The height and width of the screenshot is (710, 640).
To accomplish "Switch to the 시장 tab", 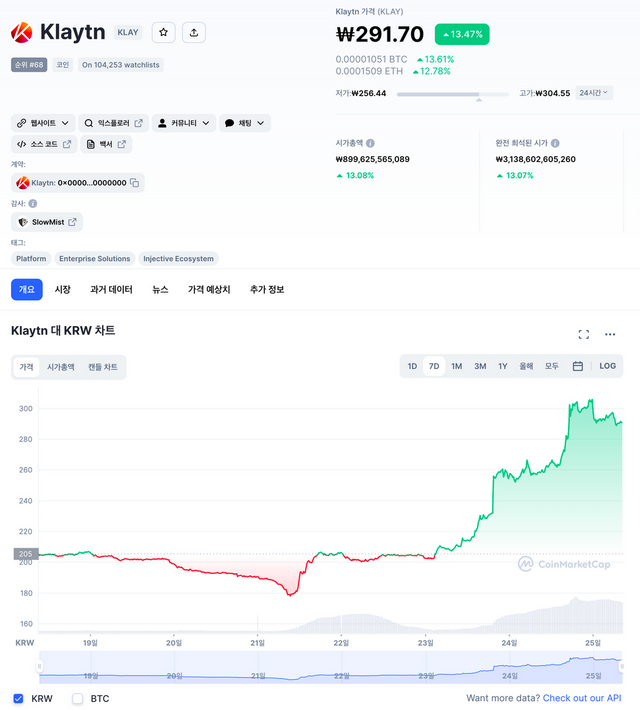I will [63, 289].
